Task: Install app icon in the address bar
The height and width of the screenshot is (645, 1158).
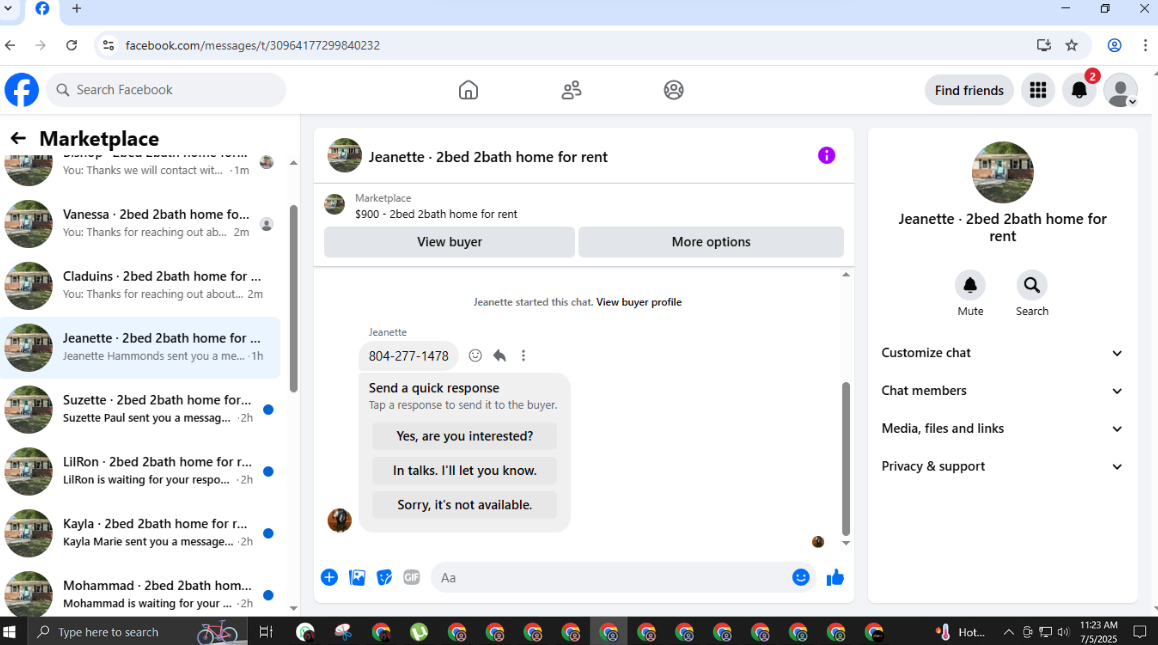Action: (1044, 45)
